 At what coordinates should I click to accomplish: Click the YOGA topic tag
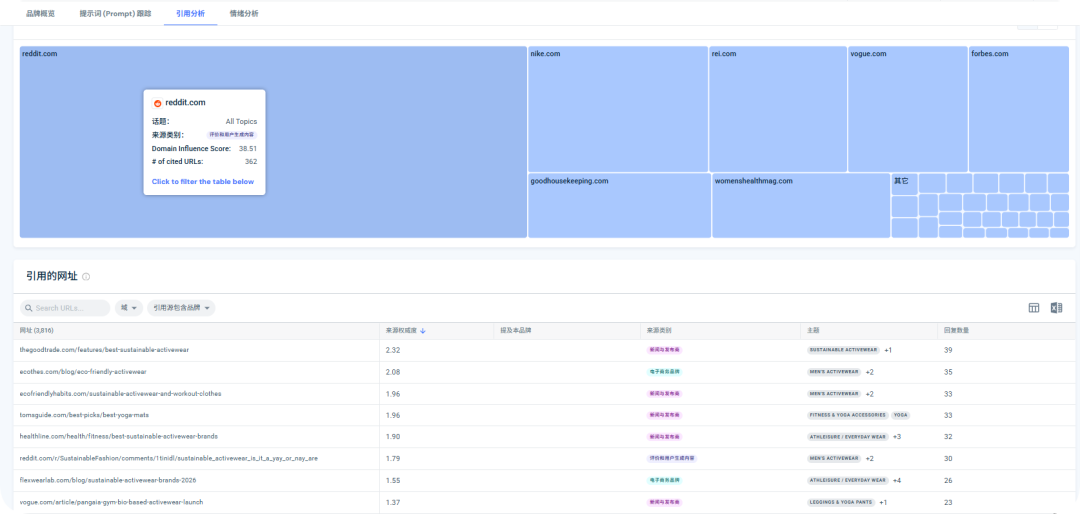tap(901, 415)
